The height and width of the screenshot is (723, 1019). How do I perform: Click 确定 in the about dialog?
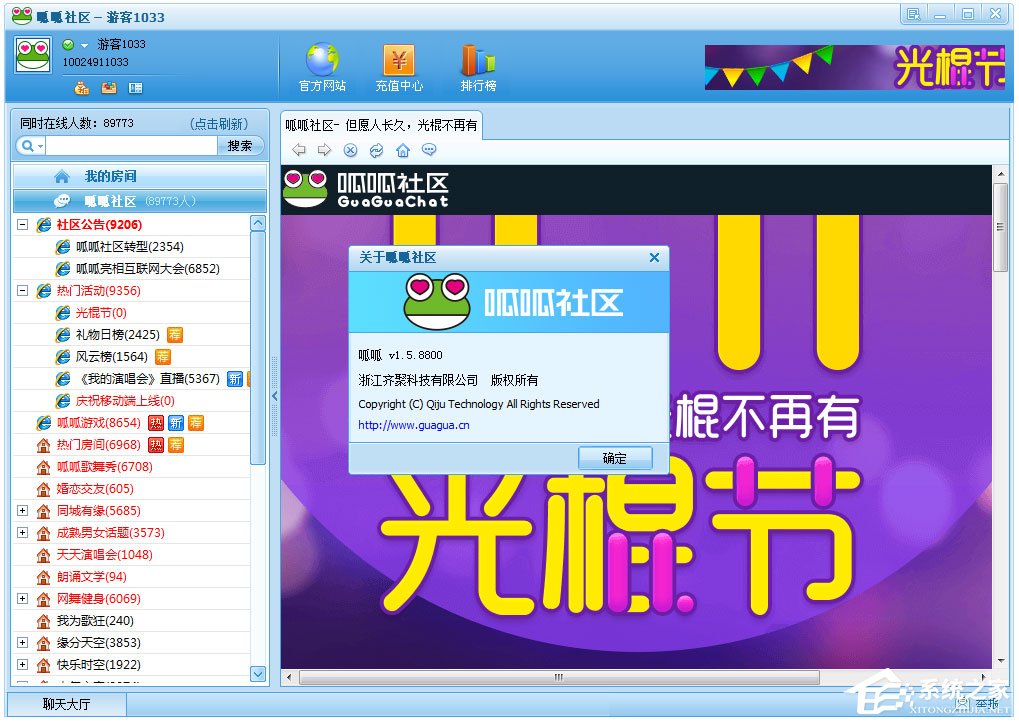coord(614,458)
